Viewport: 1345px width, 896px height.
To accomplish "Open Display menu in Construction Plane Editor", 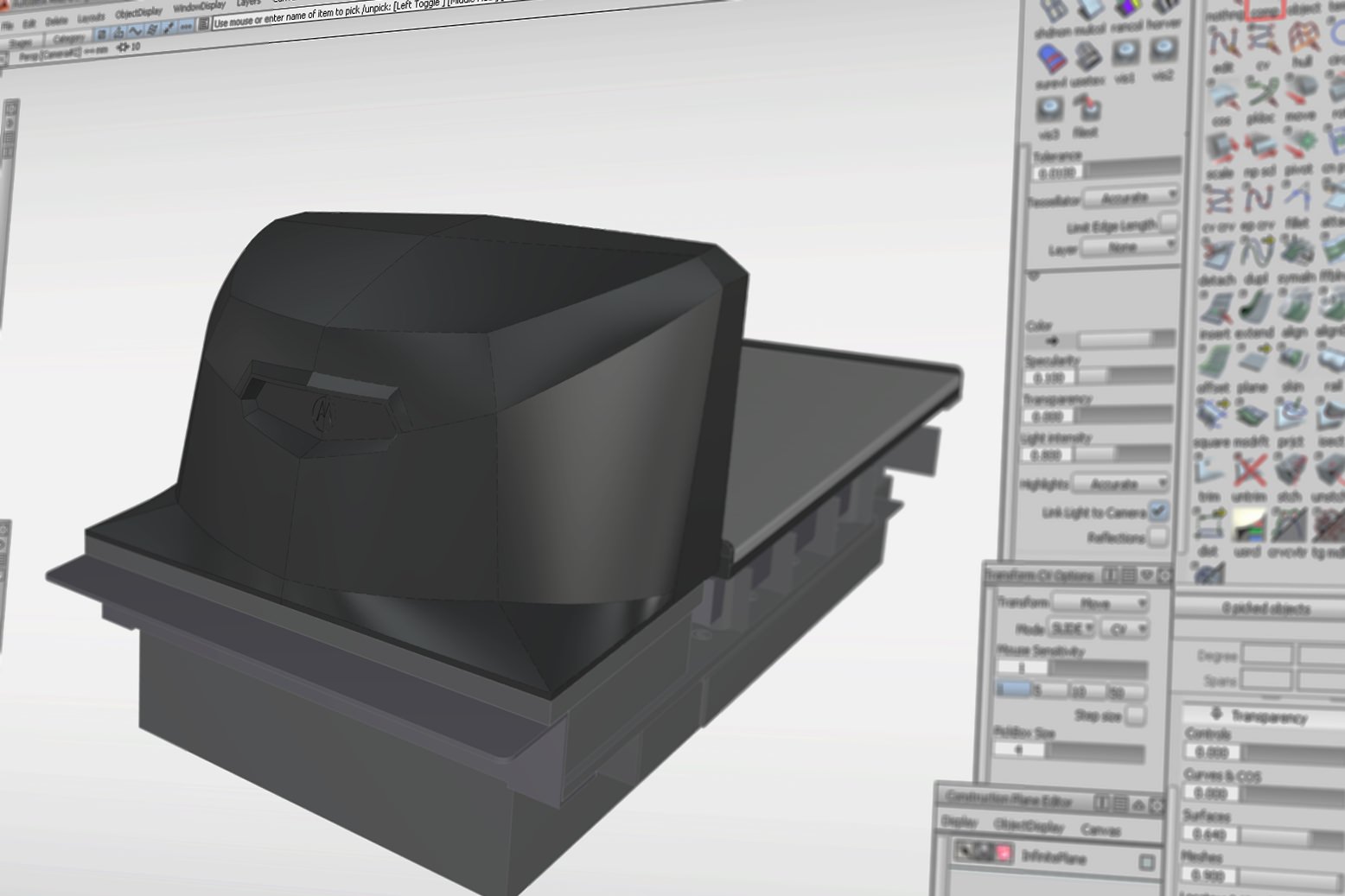I will pyautogui.click(x=959, y=822).
